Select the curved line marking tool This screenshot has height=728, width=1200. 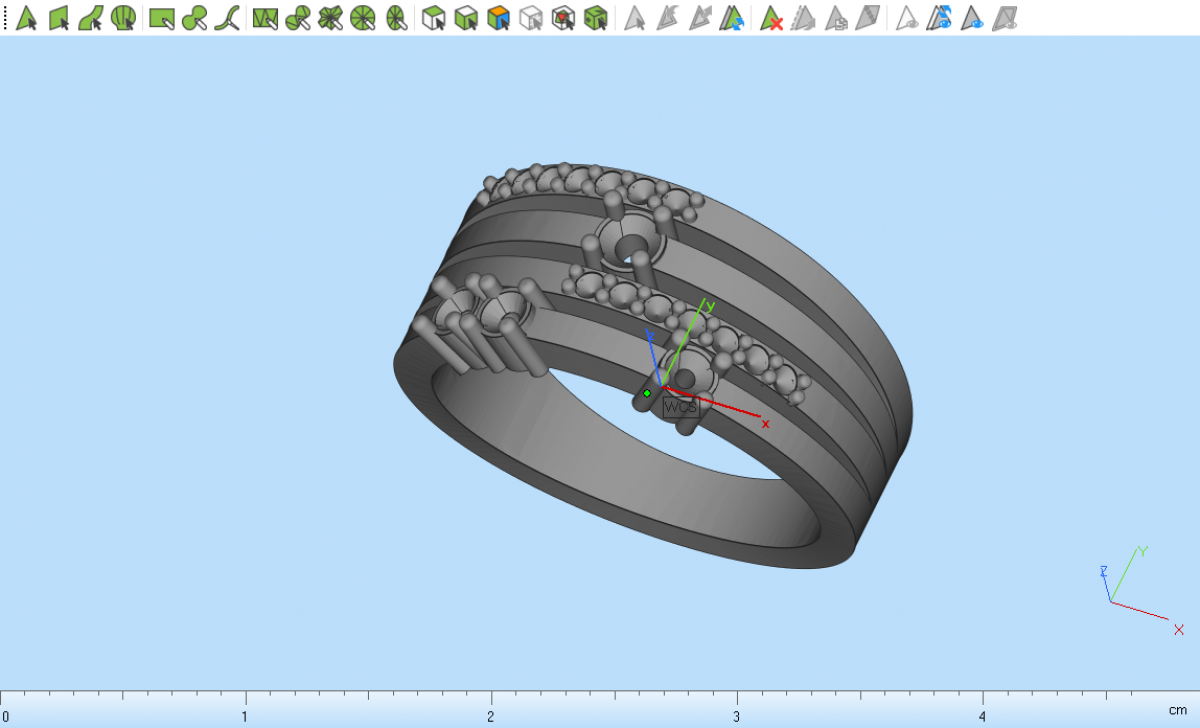pyautogui.click(x=228, y=17)
